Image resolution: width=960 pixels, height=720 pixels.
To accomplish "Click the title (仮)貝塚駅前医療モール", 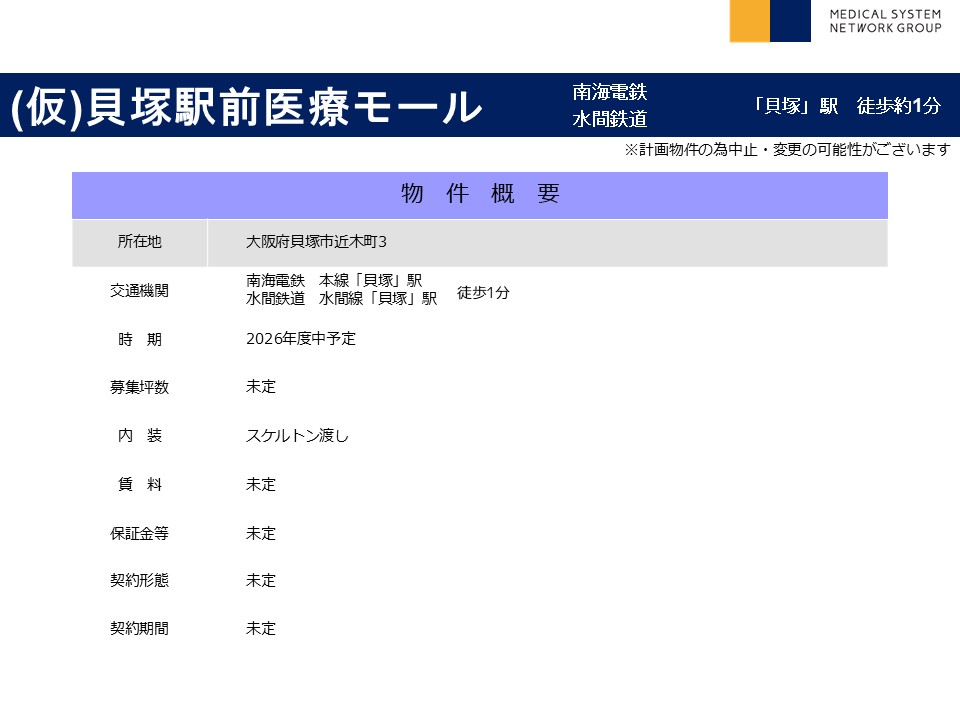I will pyautogui.click(x=247, y=107).
